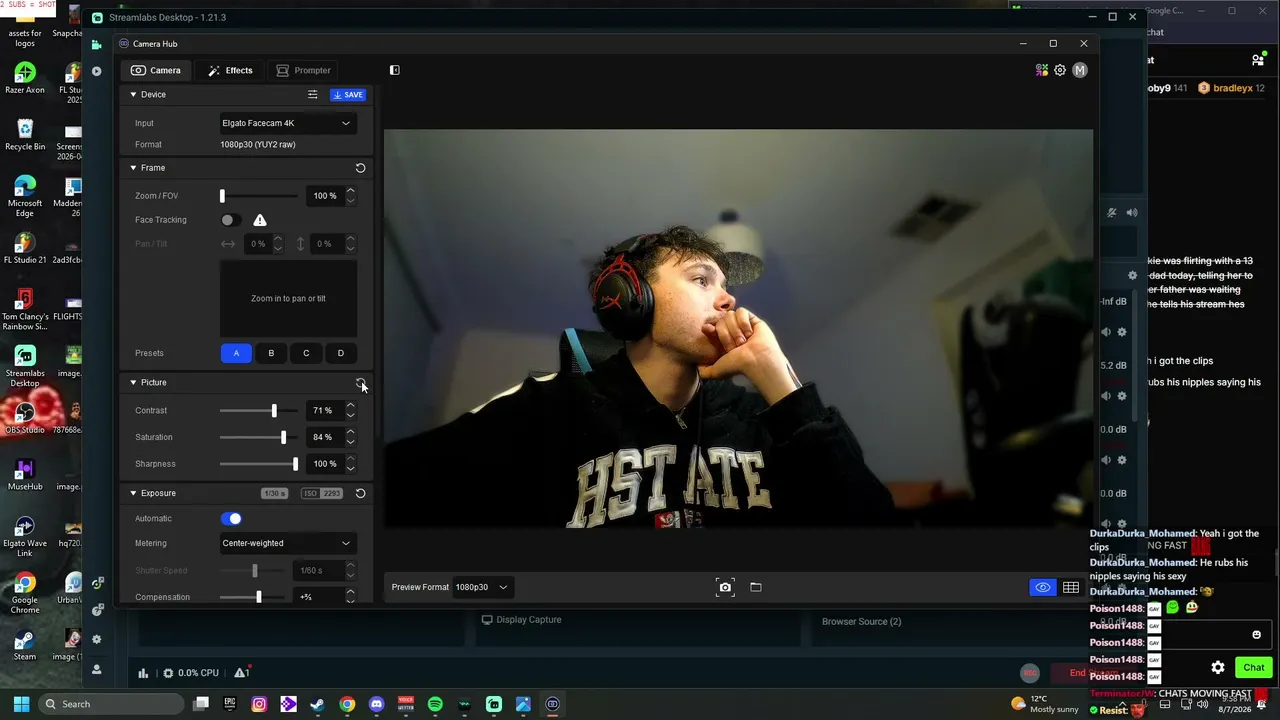The height and width of the screenshot is (720, 1280).
Task: Open the emoji picker in the chat box
Action: 1257,635
